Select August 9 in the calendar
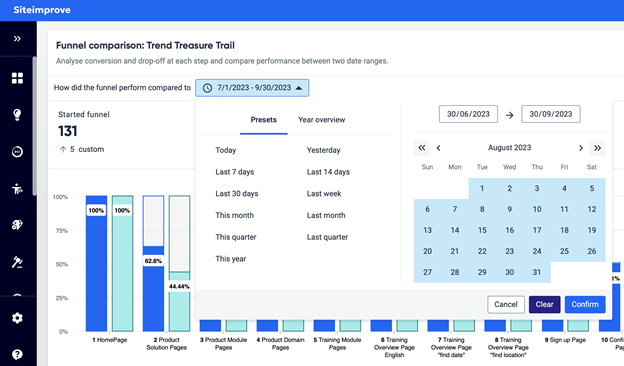The image size is (624, 366). [x=509, y=209]
